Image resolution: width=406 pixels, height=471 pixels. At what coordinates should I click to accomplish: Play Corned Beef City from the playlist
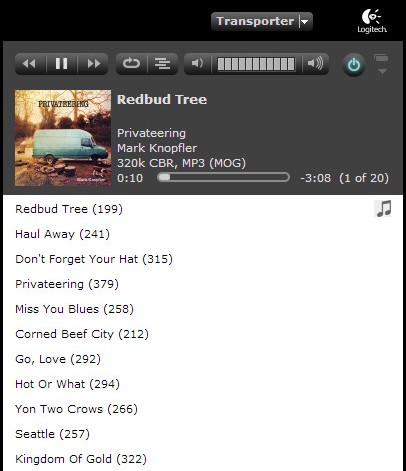click(82, 334)
